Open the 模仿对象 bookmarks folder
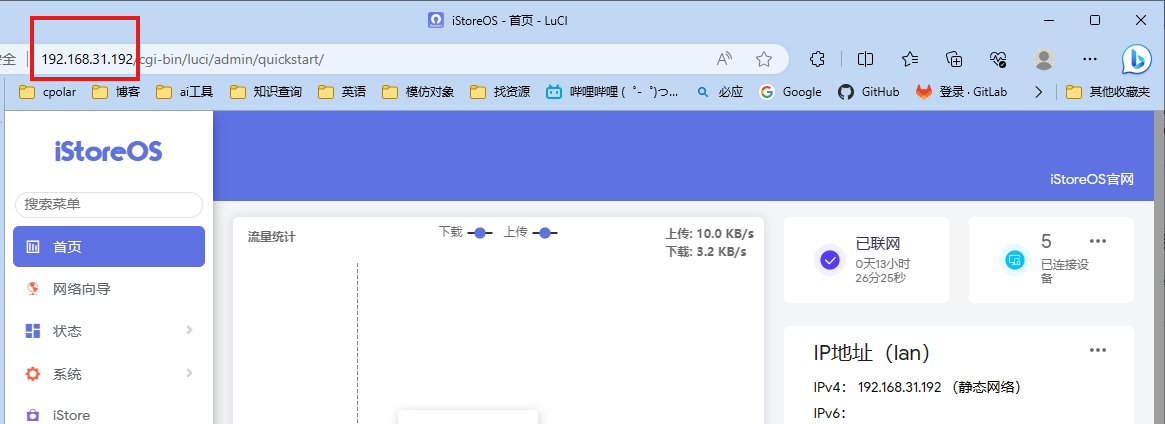This screenshot has width=1165, height=424. 418,92
